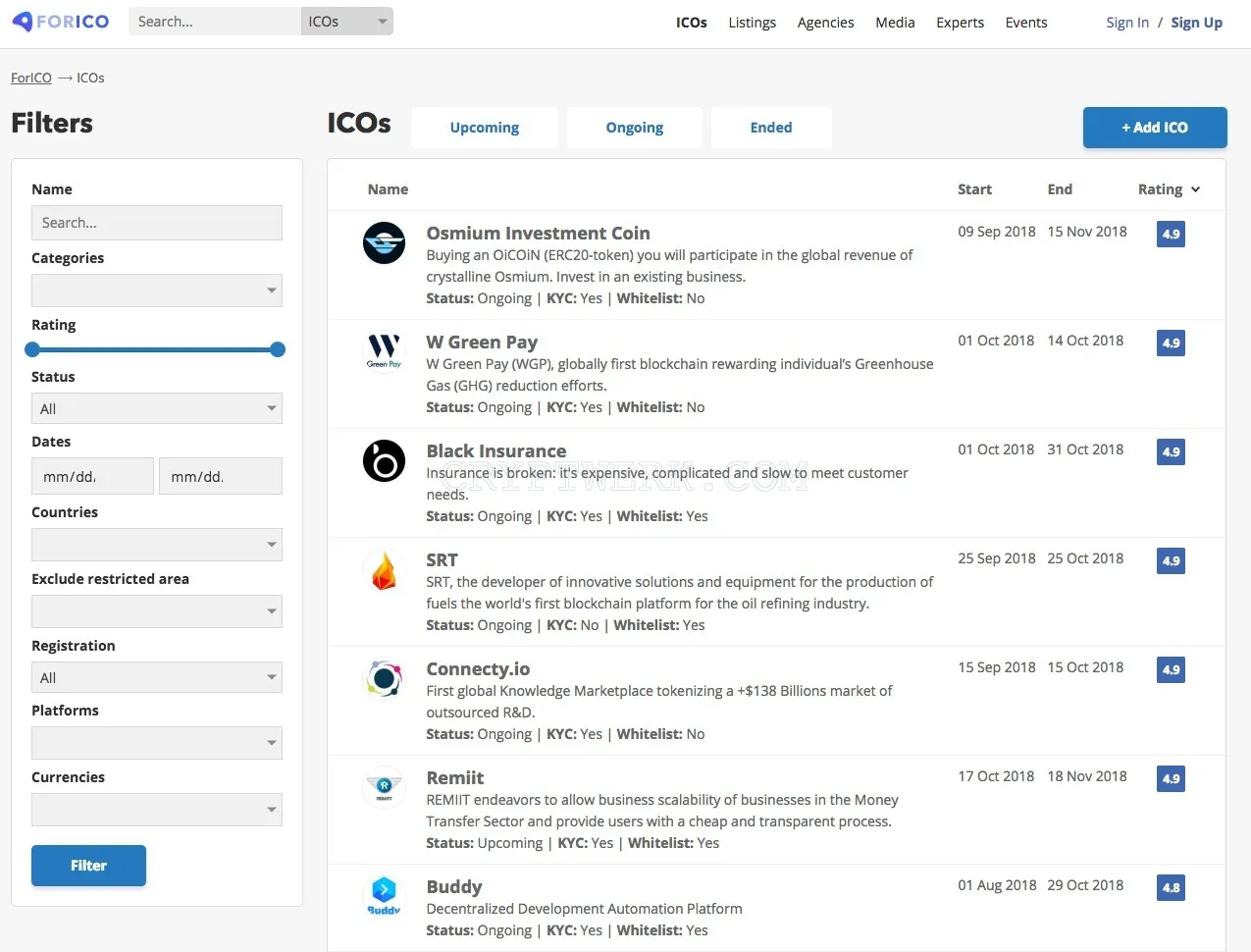
Task: Open the W Green Pay logo
Action: click(x=384, y=351)
